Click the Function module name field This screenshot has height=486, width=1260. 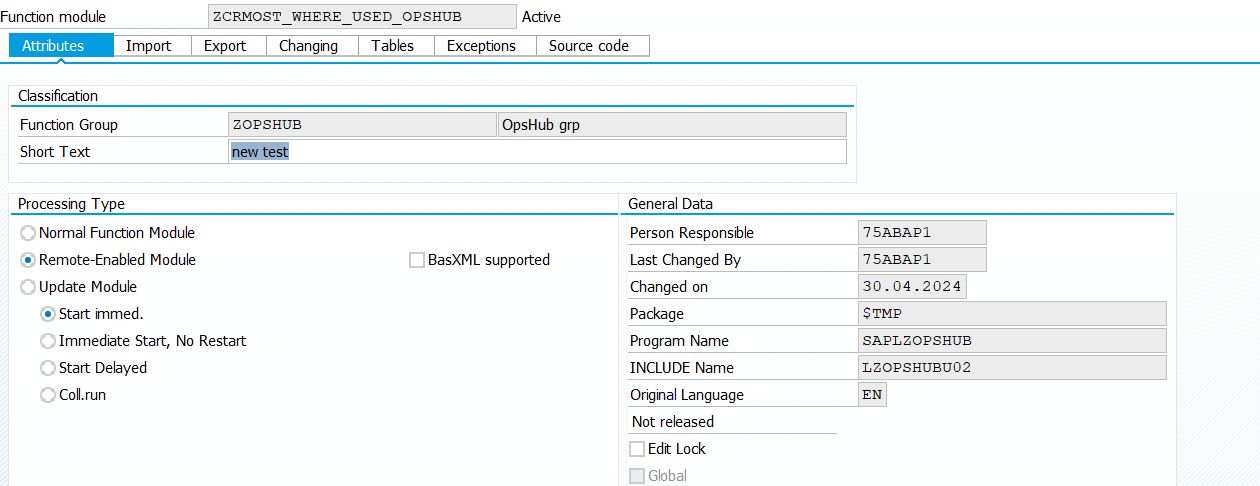[x=362, y=17]
